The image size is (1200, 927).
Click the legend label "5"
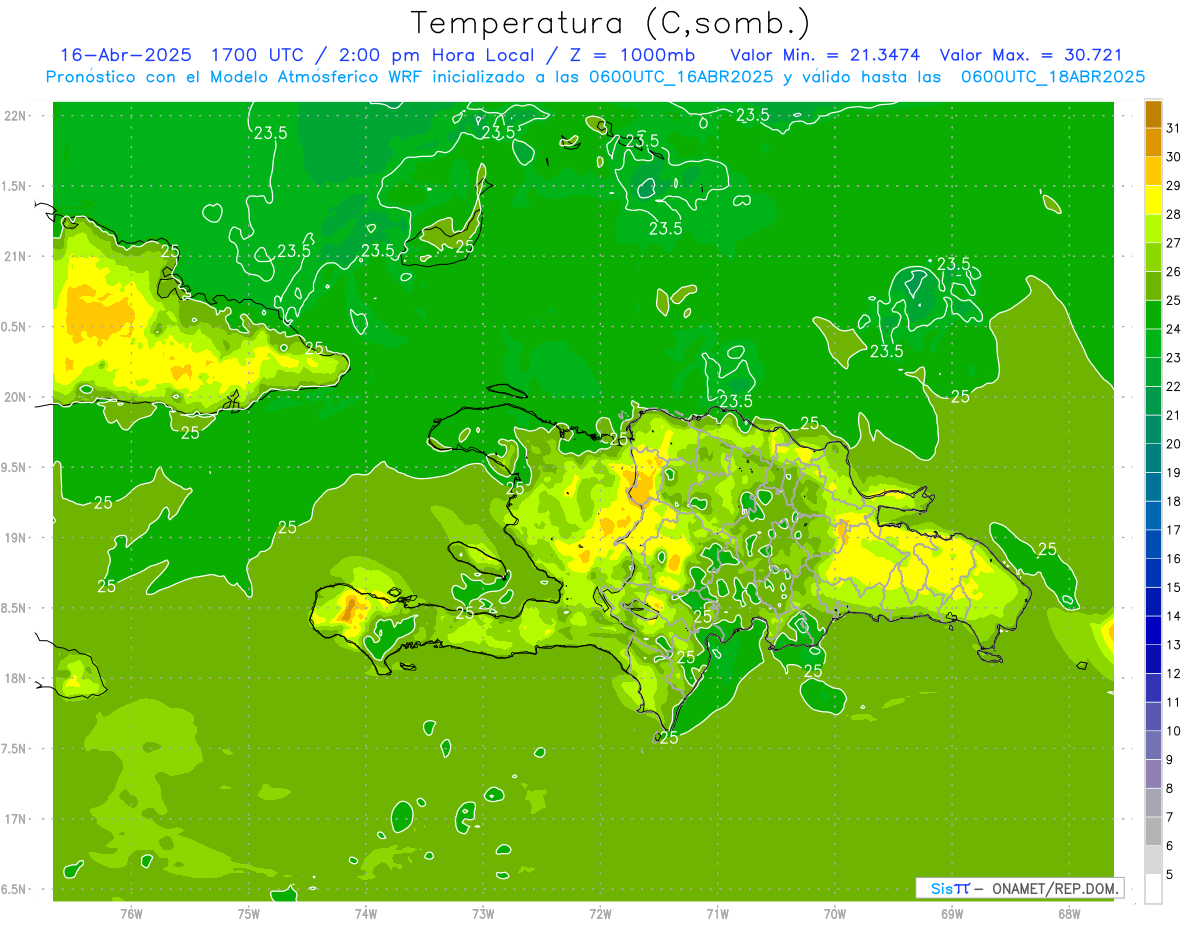(x=1170, y=874)
